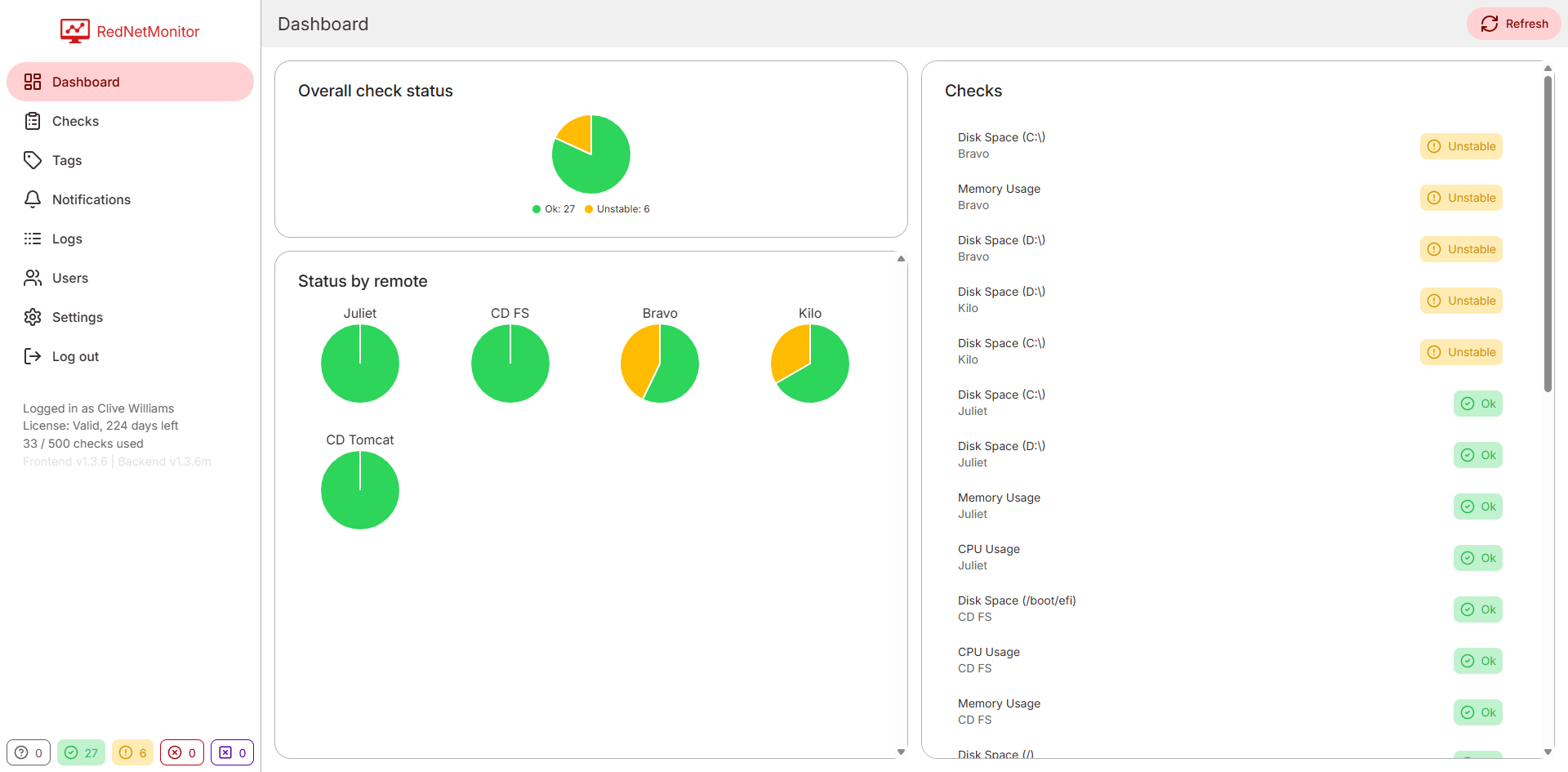Click Ok badge for Disk Space (C:\) Juliet
The image size is (1568, 772).
[1478, 404]
